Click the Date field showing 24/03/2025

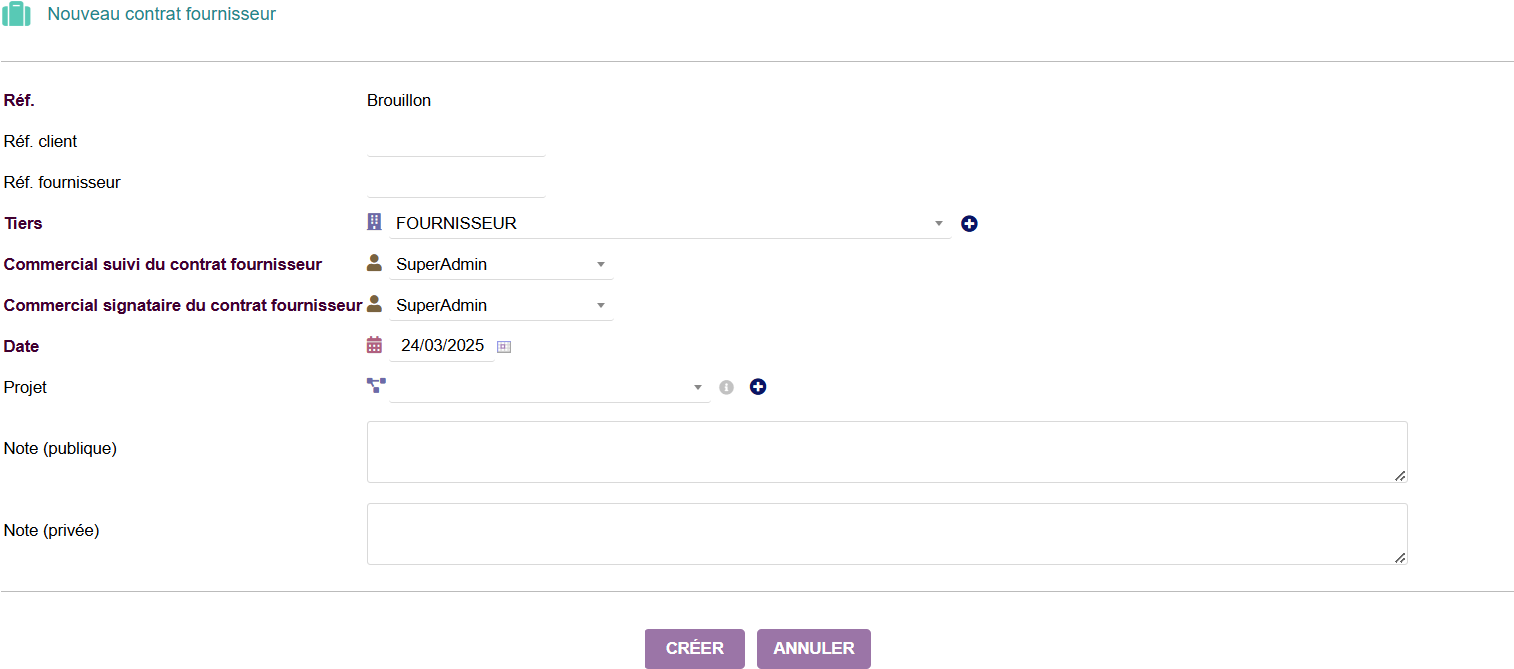click(x=442, y=346)
